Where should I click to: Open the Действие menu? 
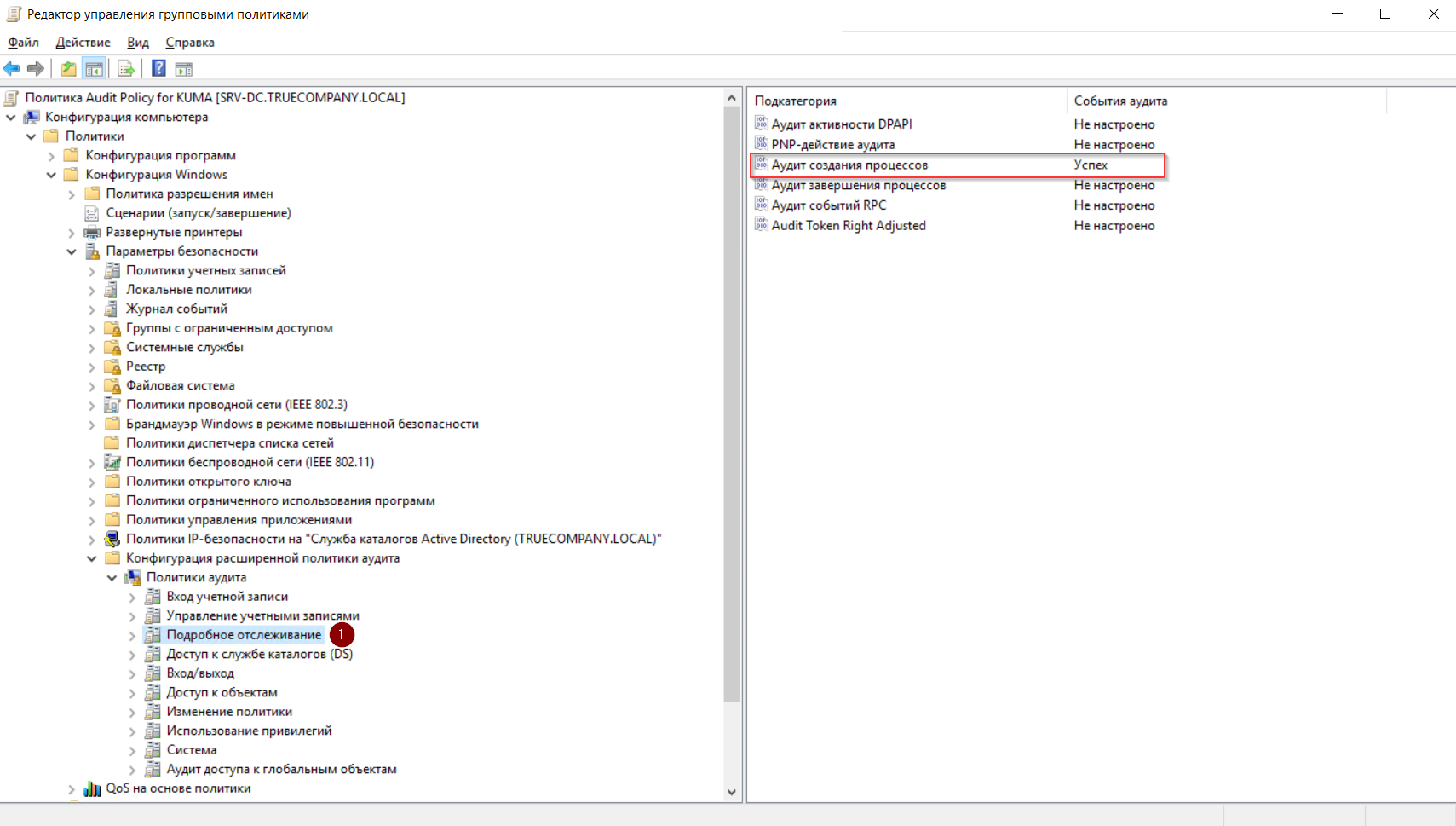[83, 43]
